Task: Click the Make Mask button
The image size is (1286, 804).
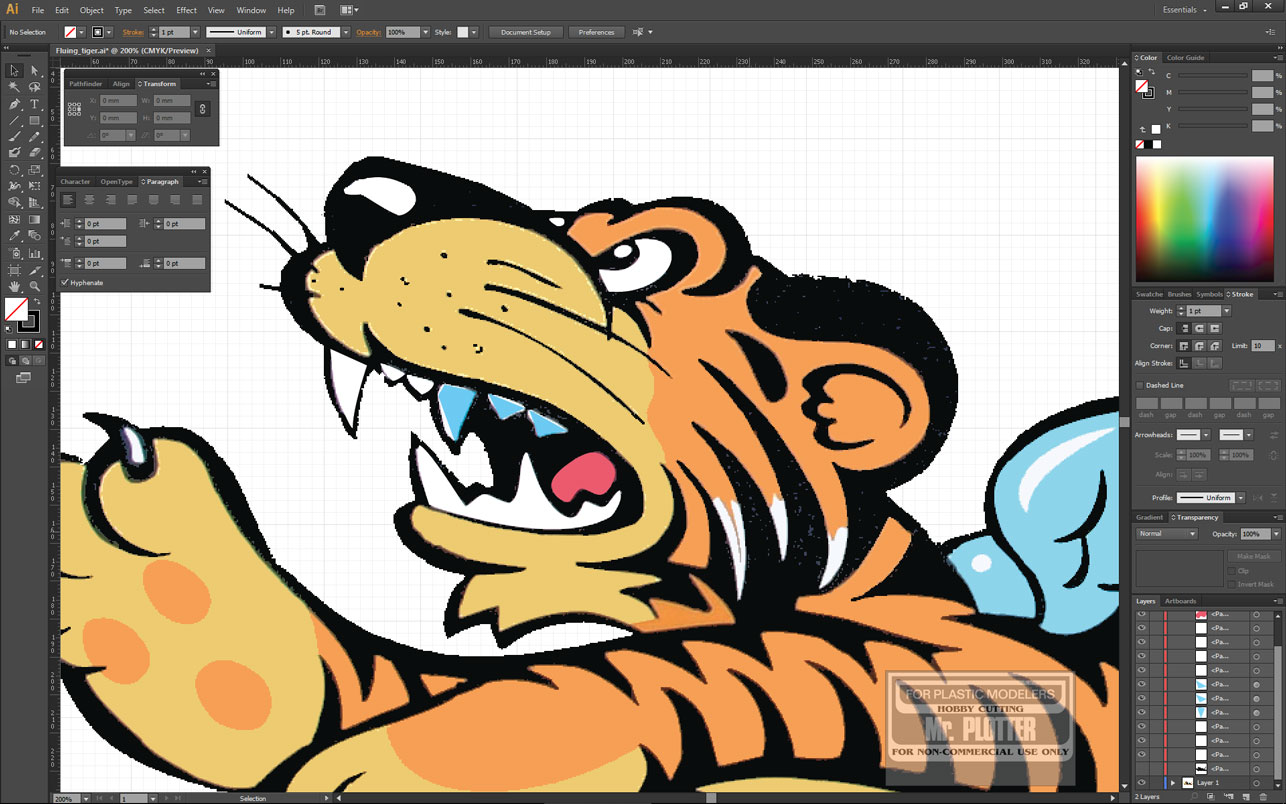Action: (1253, 556)
